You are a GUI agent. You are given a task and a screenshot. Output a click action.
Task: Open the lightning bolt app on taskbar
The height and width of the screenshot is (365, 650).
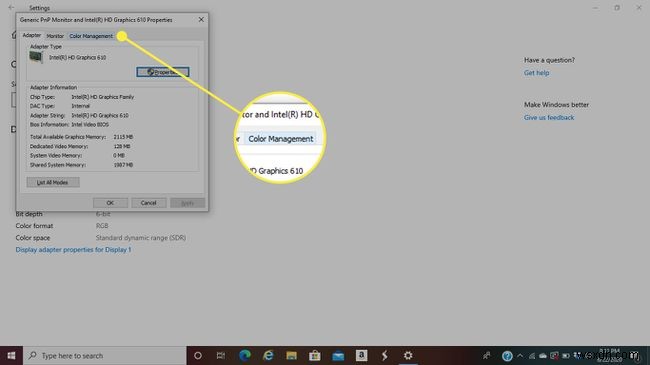pos(385,355)
